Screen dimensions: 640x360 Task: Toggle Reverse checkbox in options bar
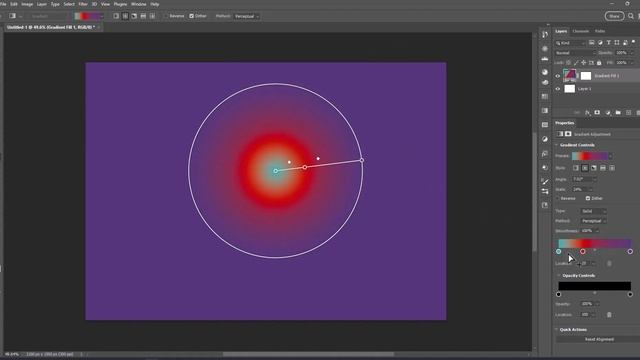[167, 16]
